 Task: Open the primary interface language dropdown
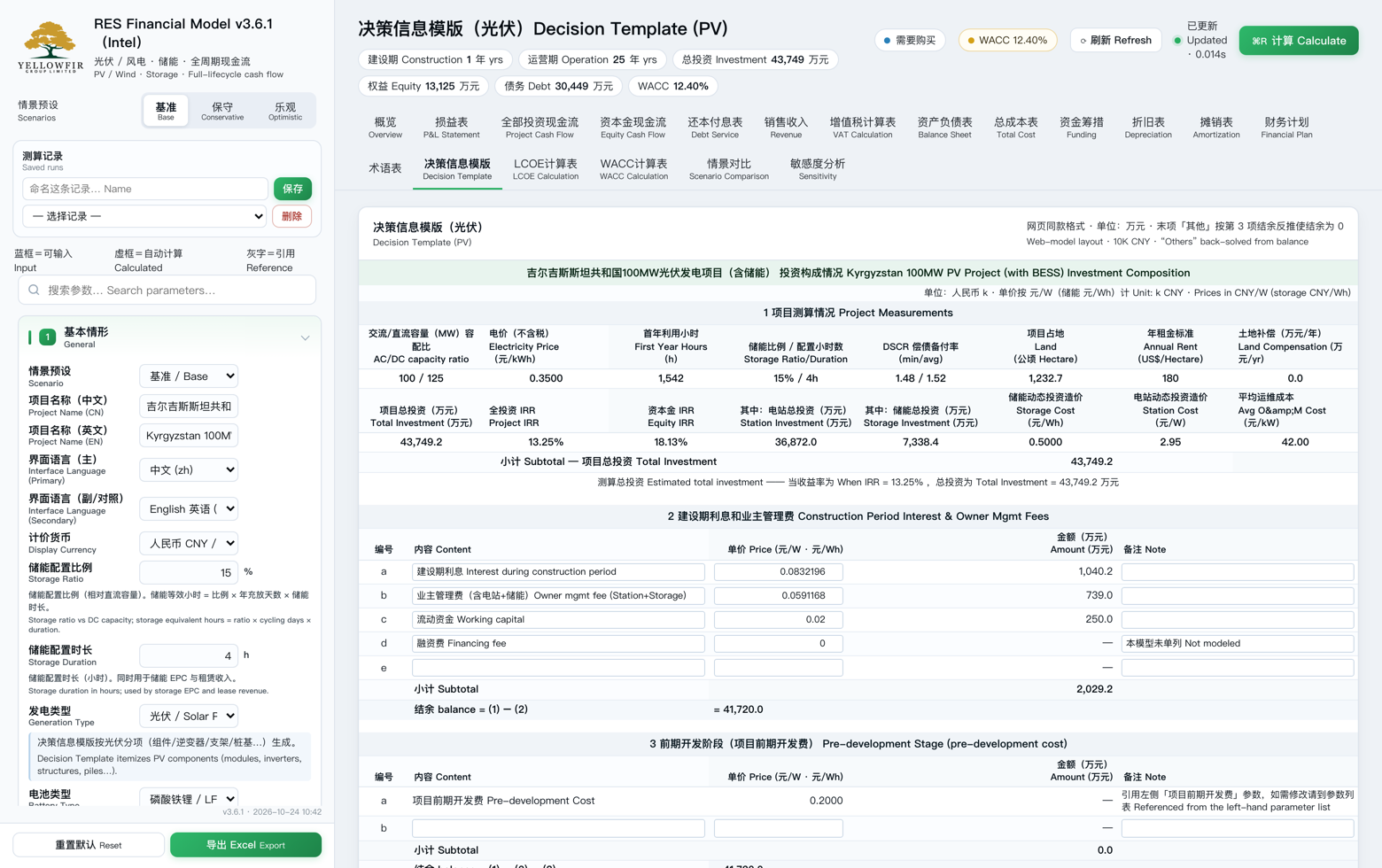click(x=189, y=470)
